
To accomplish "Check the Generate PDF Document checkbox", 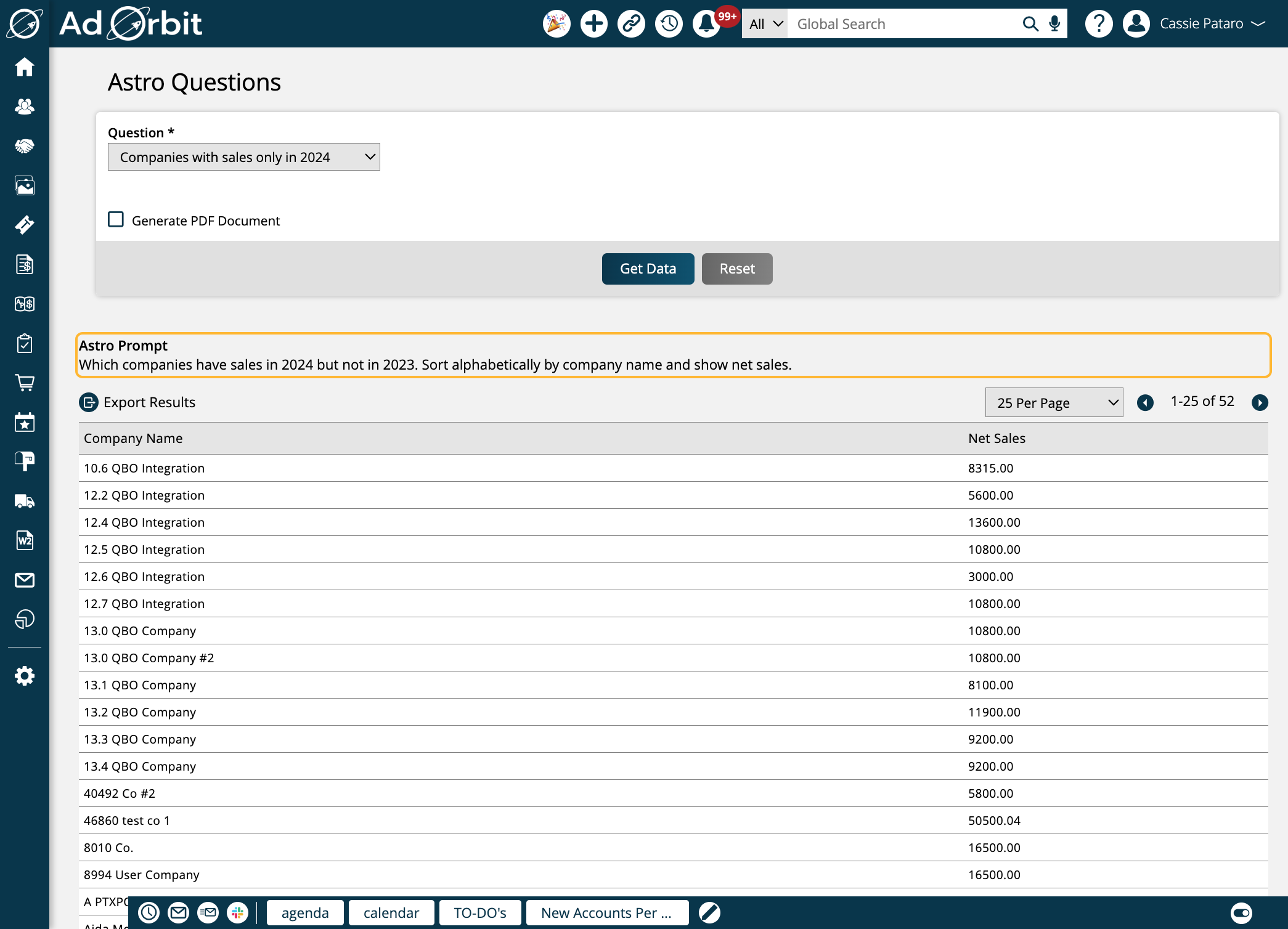I will (116, 219).
